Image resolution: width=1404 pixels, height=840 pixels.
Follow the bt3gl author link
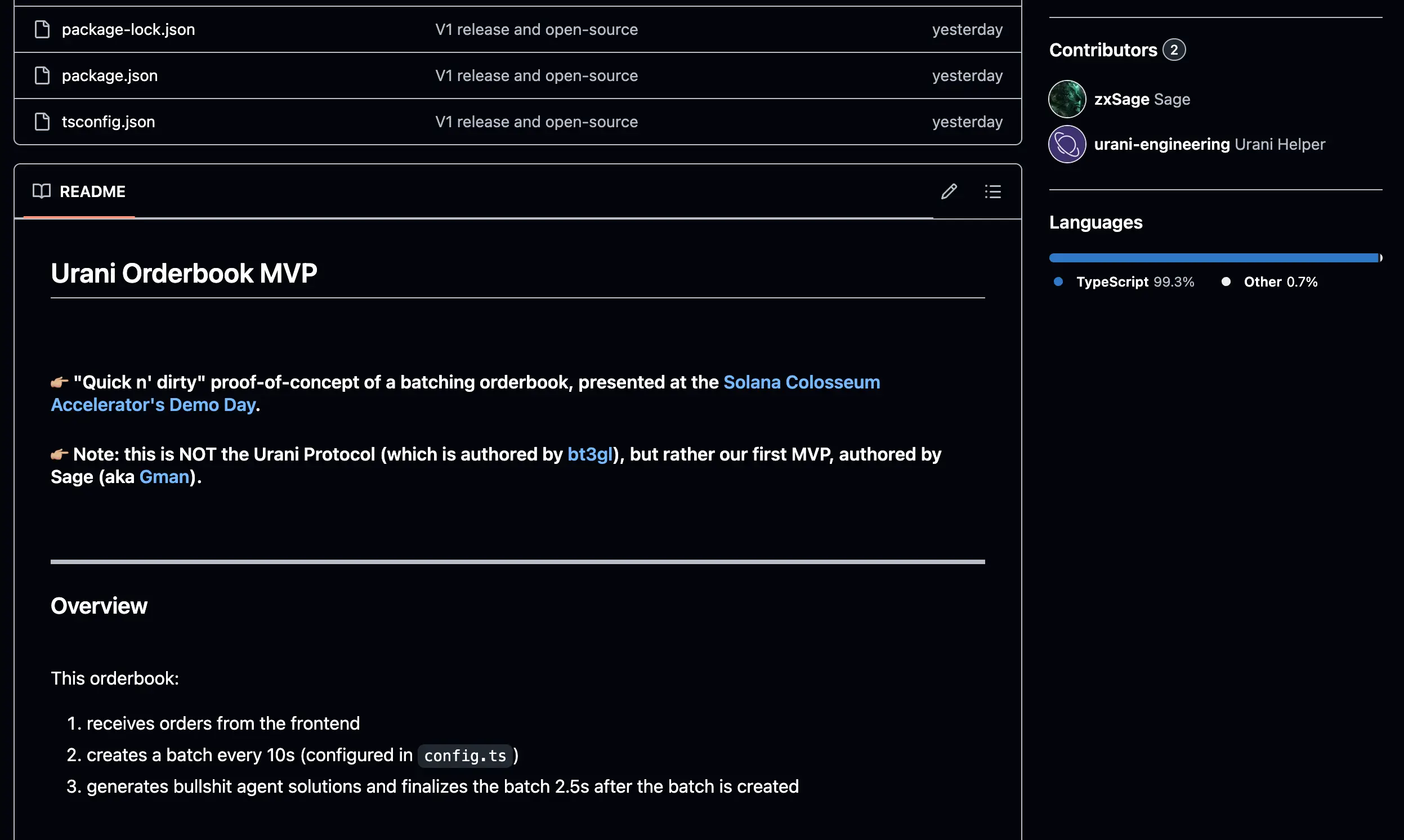(x=589, y=454)
